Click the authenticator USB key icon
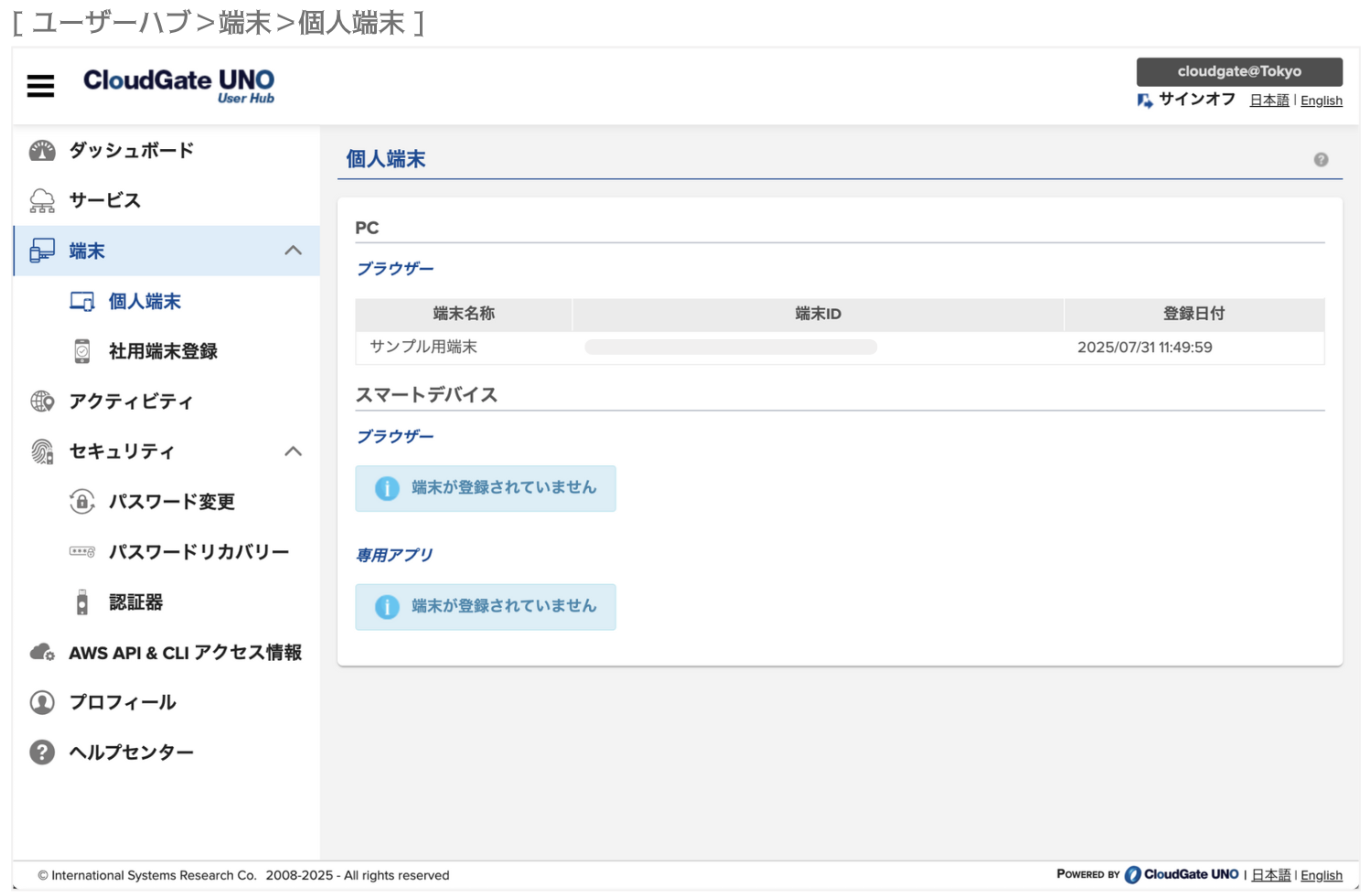This screenshot has height=896, width=1372. 82,603
